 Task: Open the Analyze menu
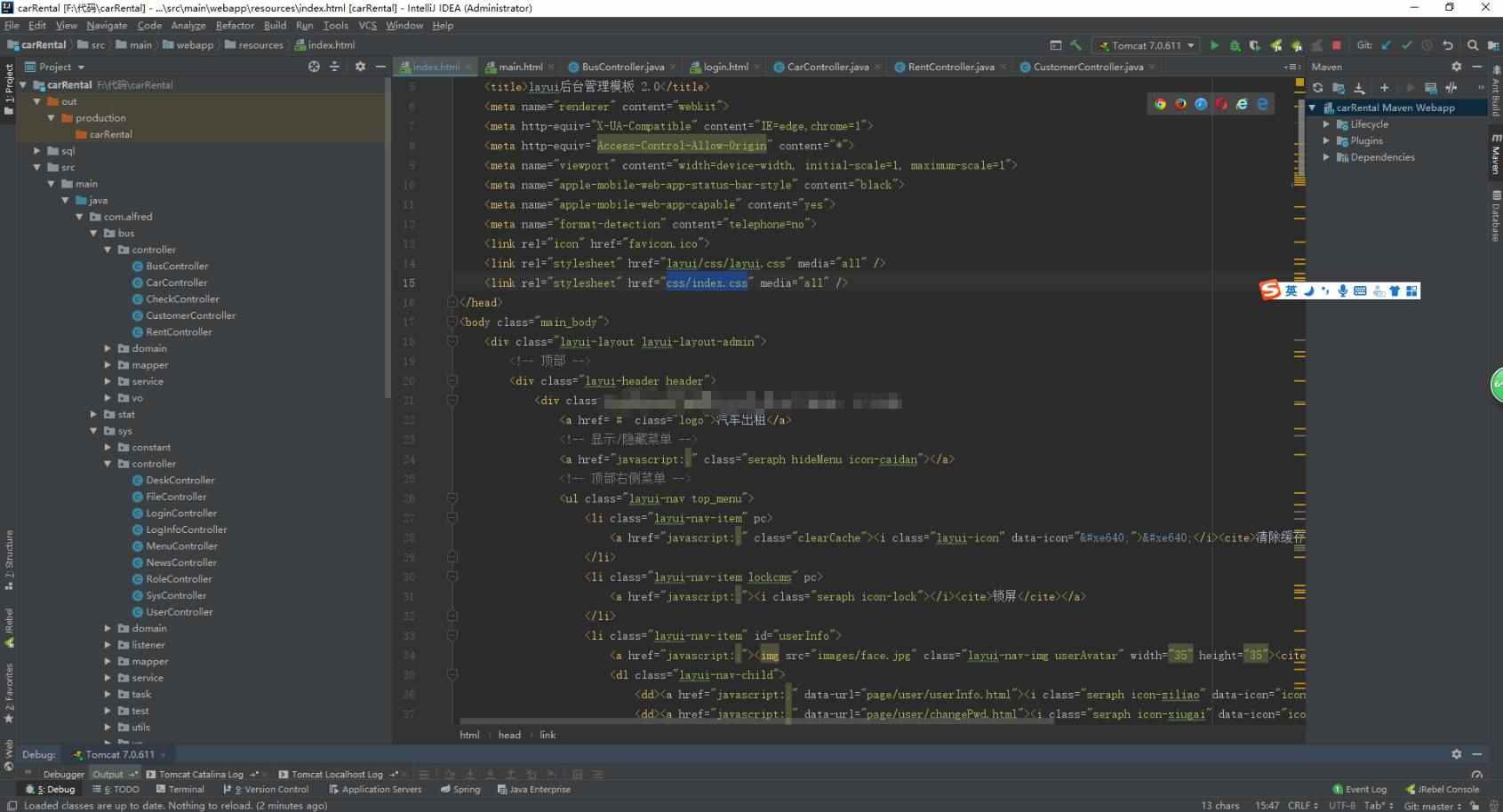188,26
